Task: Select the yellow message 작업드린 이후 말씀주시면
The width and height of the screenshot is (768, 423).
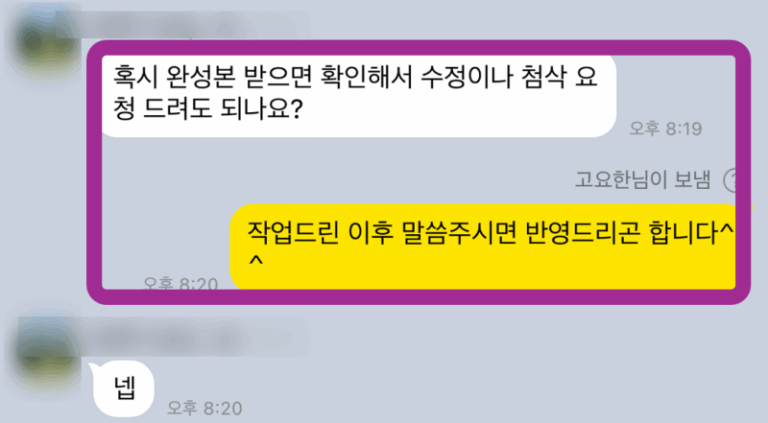Action: (x=483, y=247)
